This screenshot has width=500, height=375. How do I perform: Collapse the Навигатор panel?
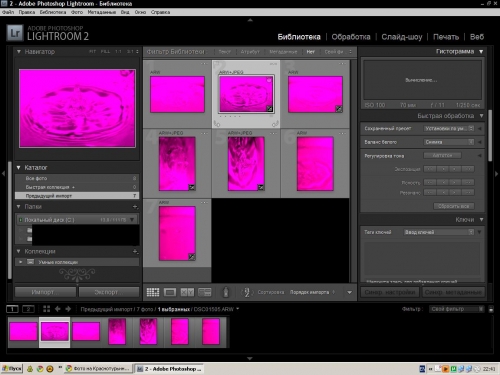(x=19, y=52)
